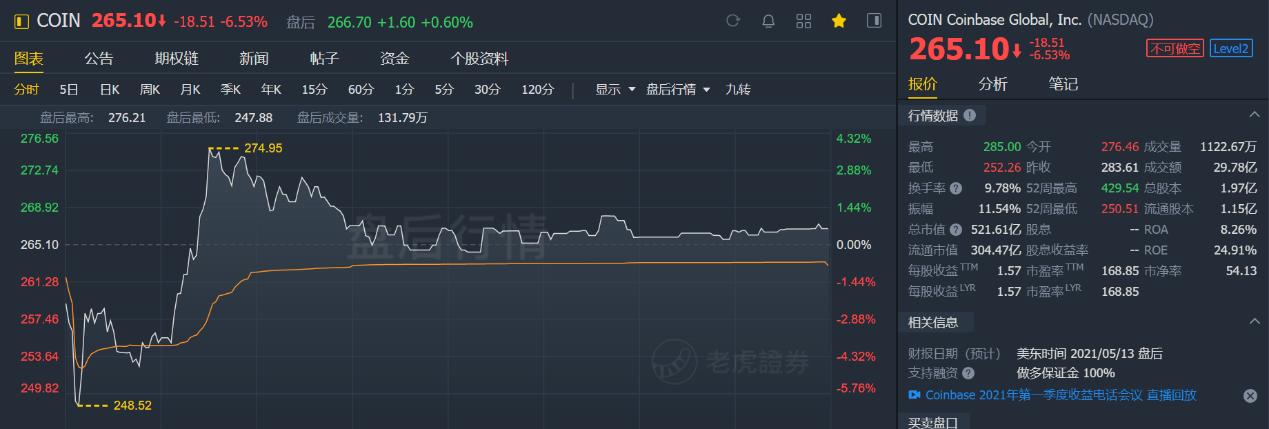Open the 显示 dropdown
The height and width of the screenshot is (429, 1269).
[615, 89]
